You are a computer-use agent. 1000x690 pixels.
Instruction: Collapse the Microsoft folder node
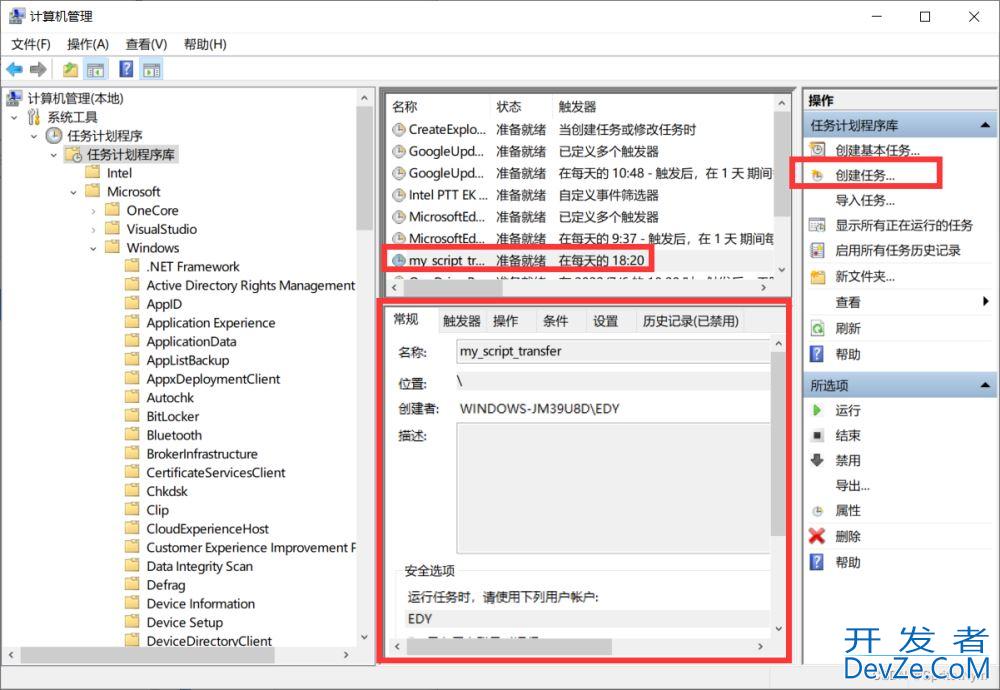[73, 192]
